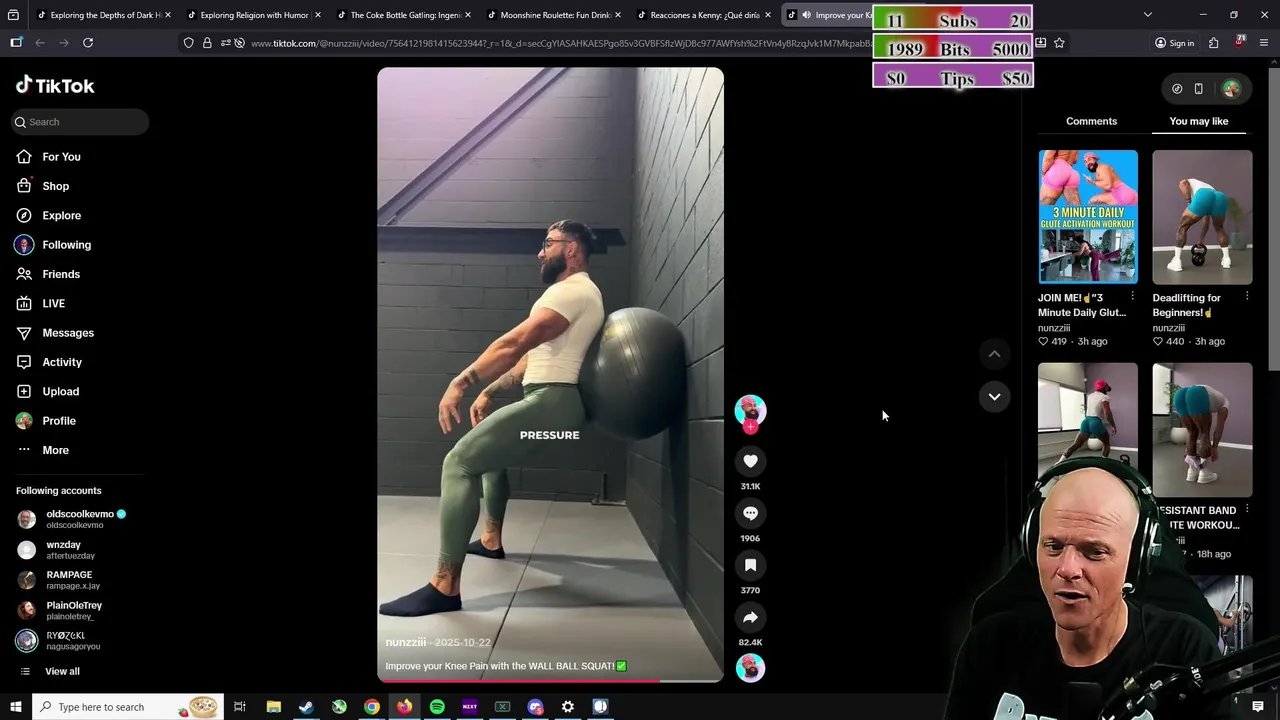Open options for Deadlifting for Beginners video
The image size is (1280, 720).
[x=1246, y=297]
